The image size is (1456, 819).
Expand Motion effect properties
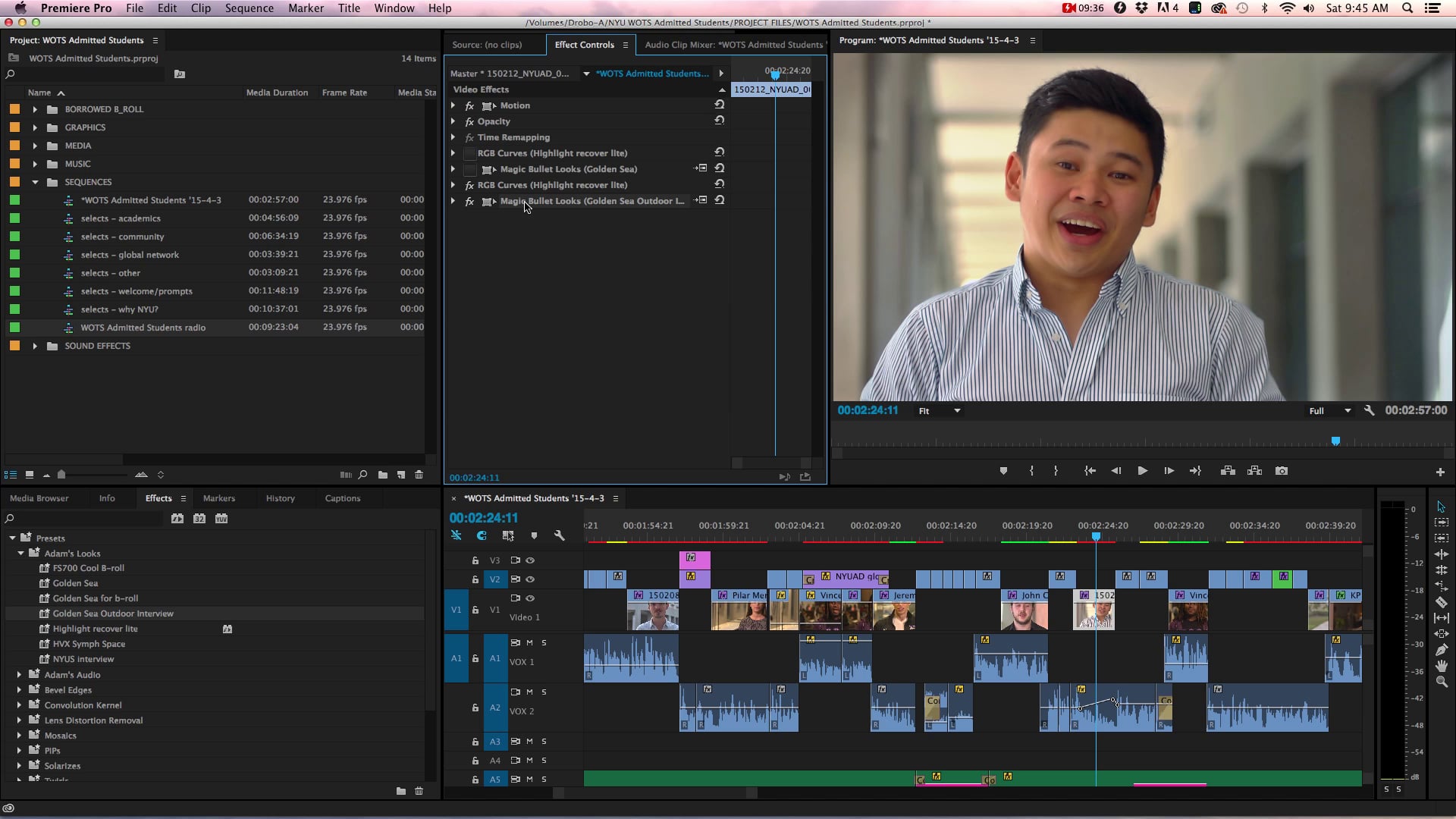point(453,105)
